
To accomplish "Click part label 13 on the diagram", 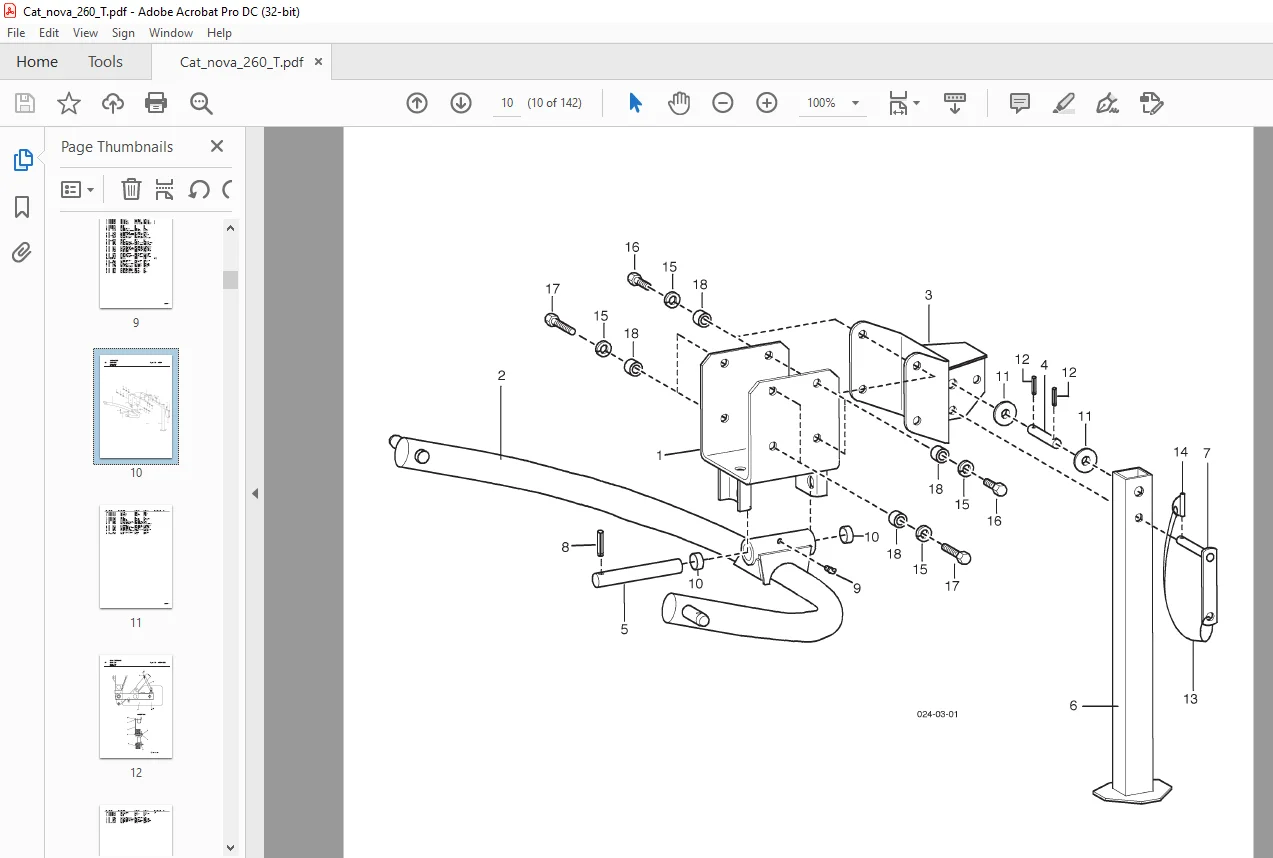I will (x=1190, y=699).
